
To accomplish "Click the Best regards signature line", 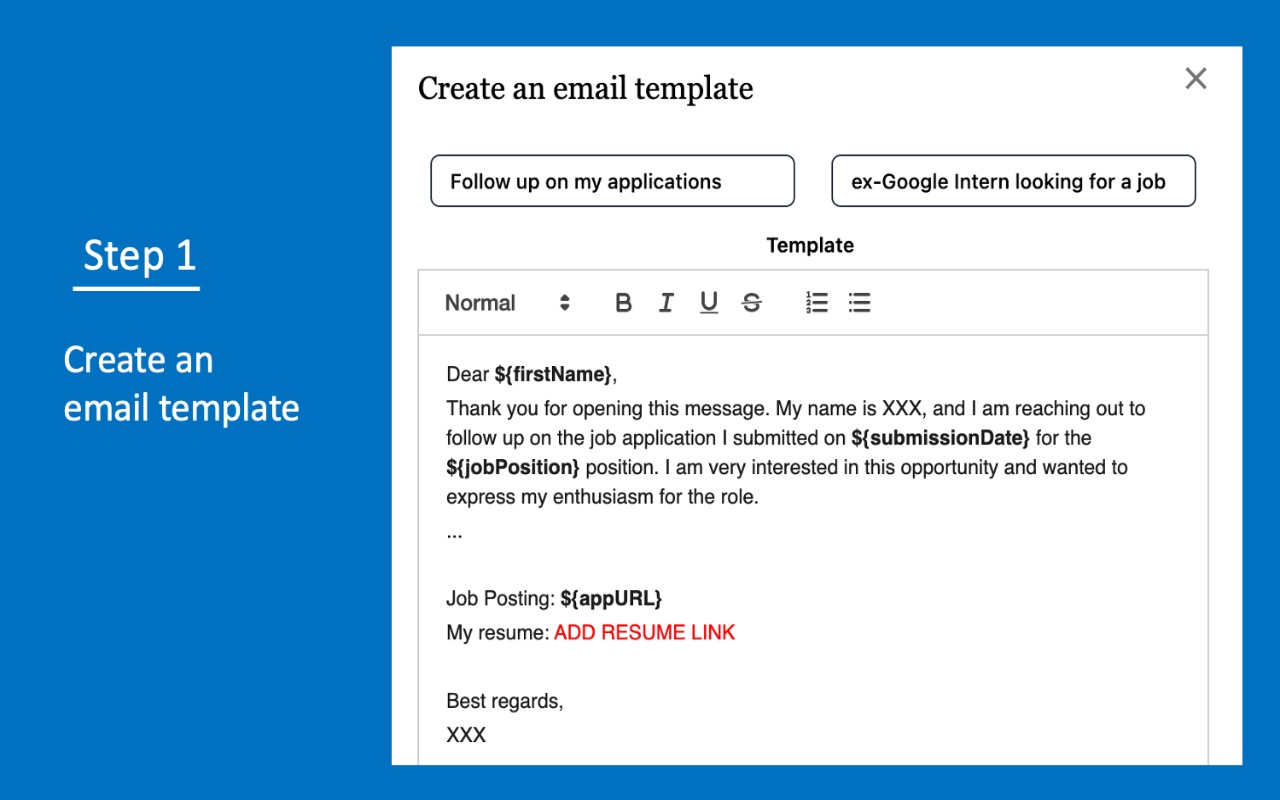I will (x=504, y=701).
